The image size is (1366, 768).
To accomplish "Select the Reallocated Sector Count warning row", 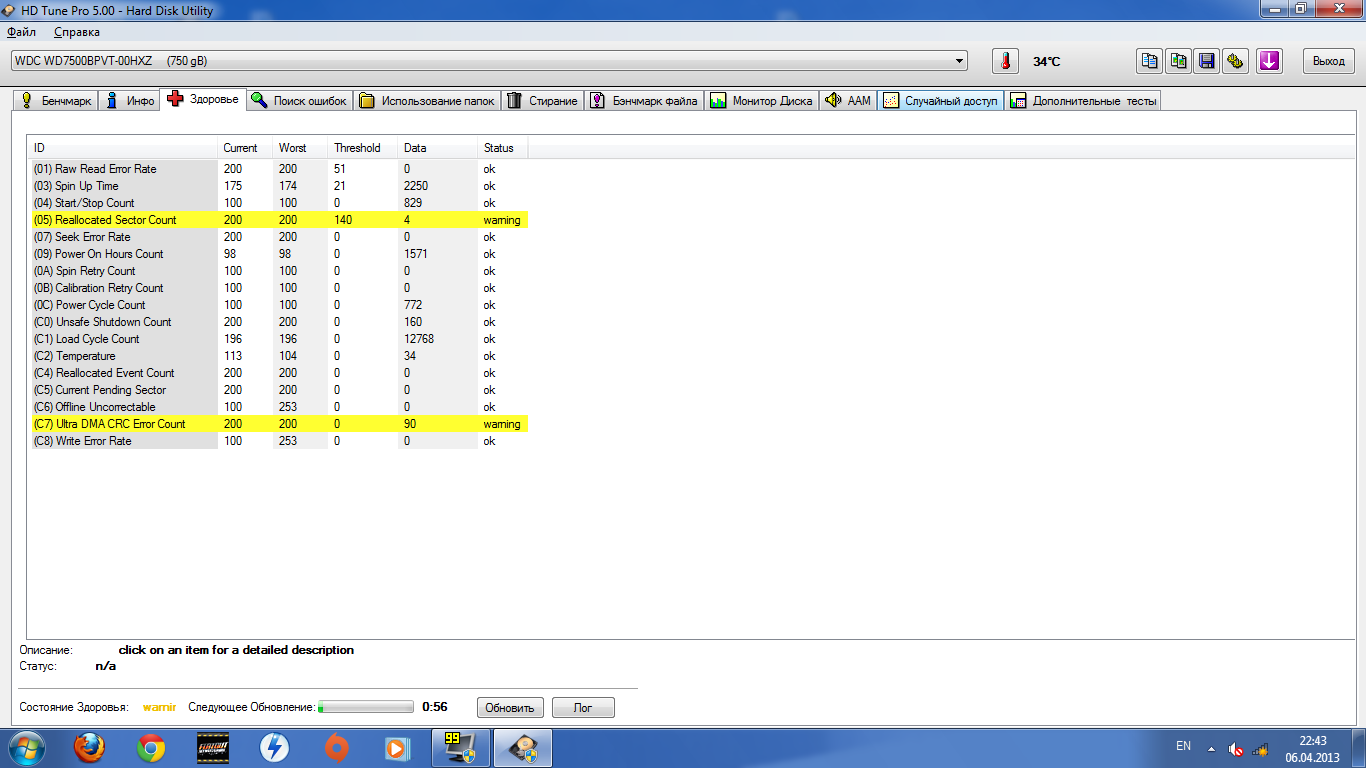I will click(279, 220).
